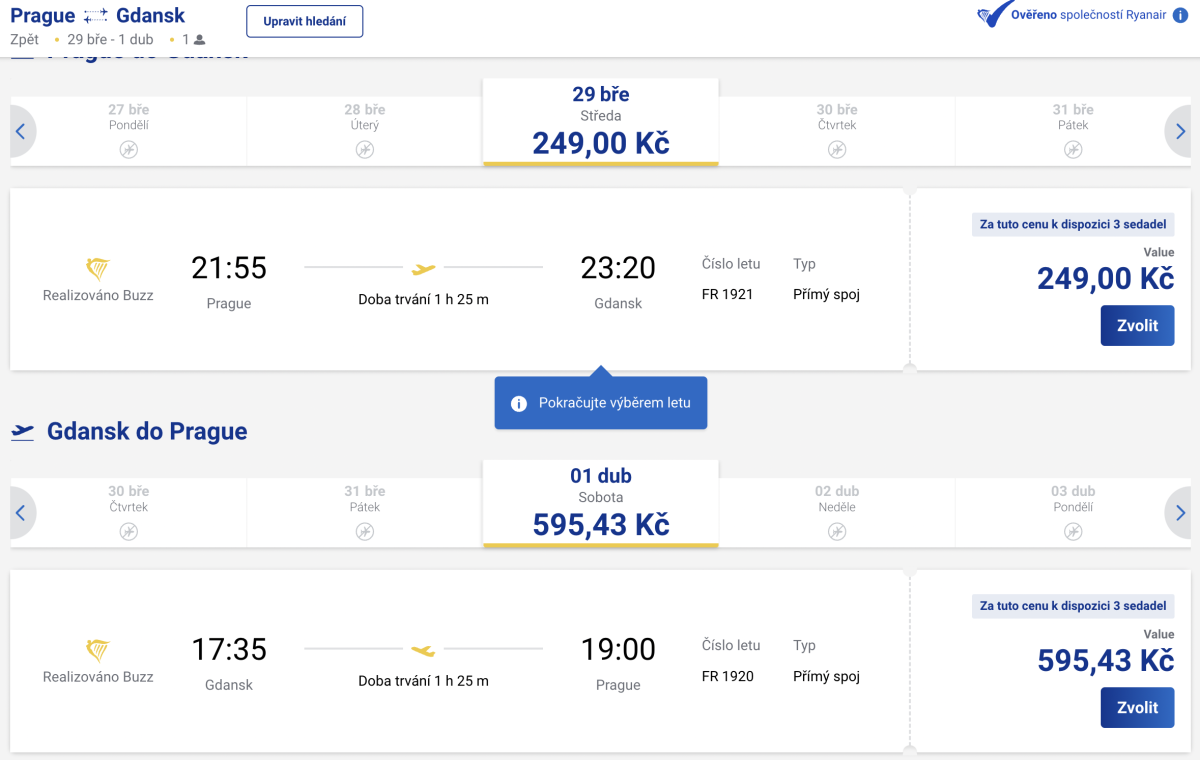Image resolution: width=1200 pixels, height=760 pixels.
Task: Show later return dates with right arrow
Action: [x=1180, y=513]
